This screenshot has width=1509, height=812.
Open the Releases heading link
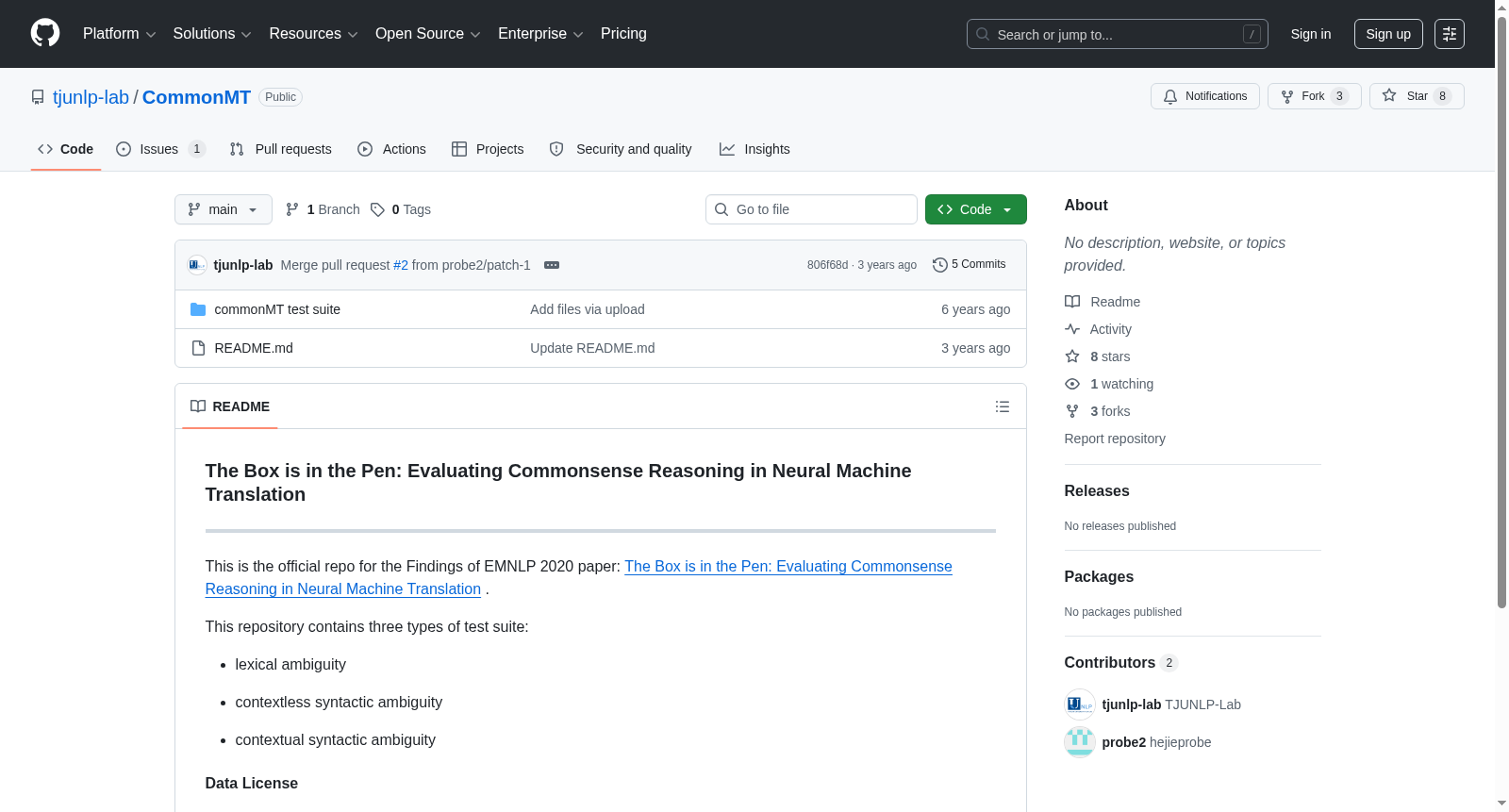click(x=1097, y=490)
